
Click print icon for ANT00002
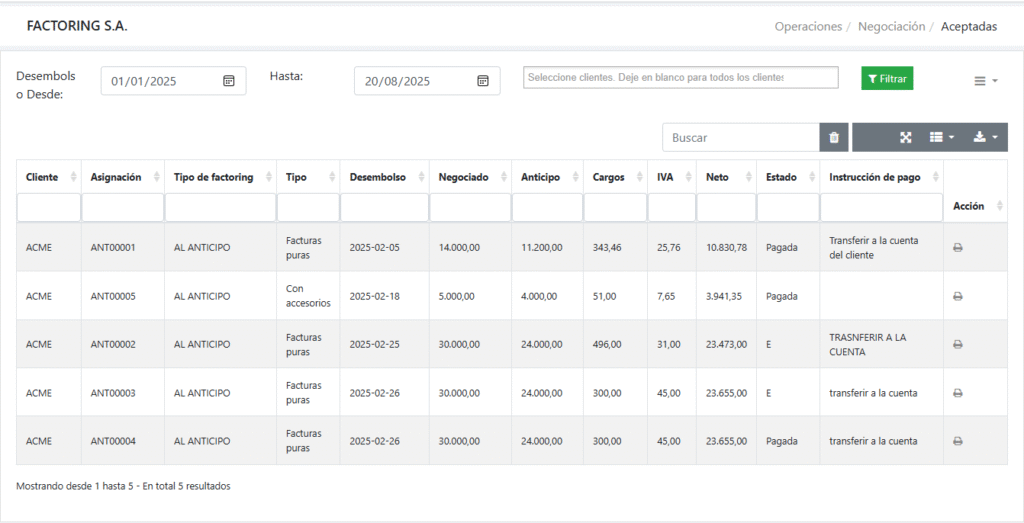tap(957, 344)
